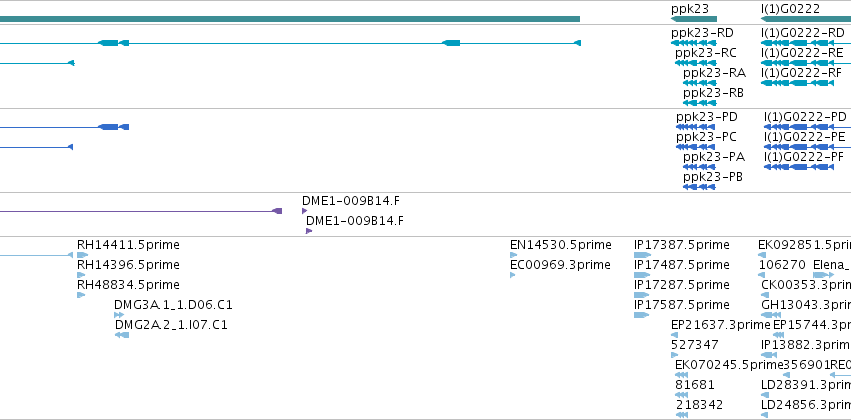
Task: Select EST EC00969.3prime
Action: tap(561, 265)
